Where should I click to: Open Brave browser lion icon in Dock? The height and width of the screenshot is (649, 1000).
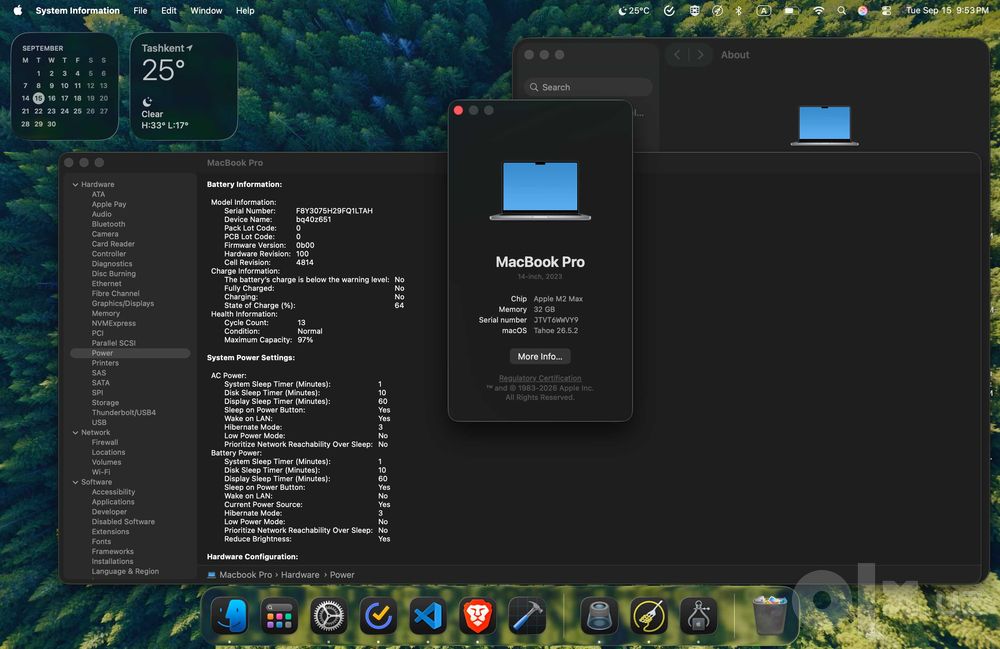click(x=477, y=616)
